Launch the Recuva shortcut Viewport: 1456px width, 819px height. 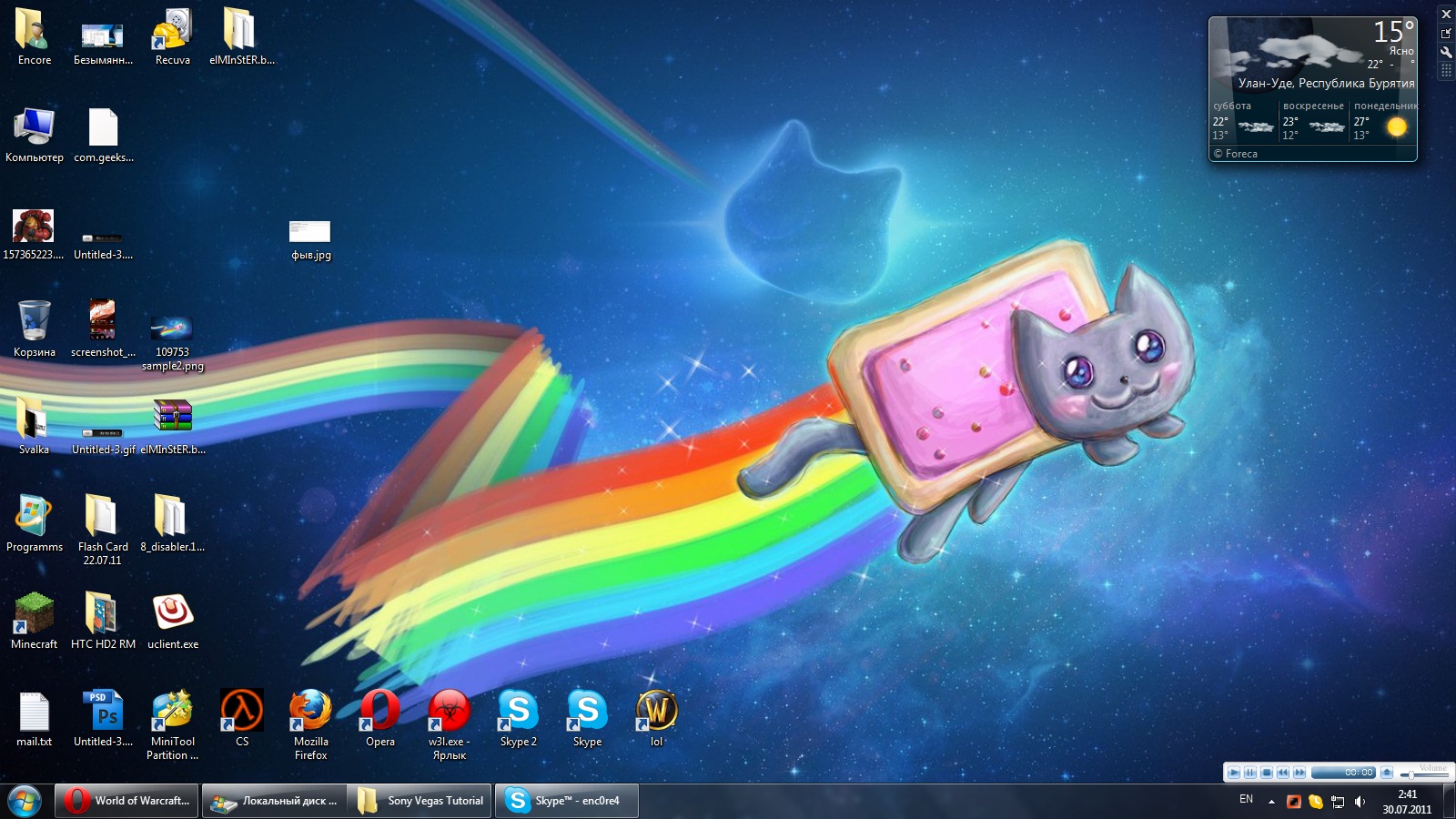(x=172, y=36)
